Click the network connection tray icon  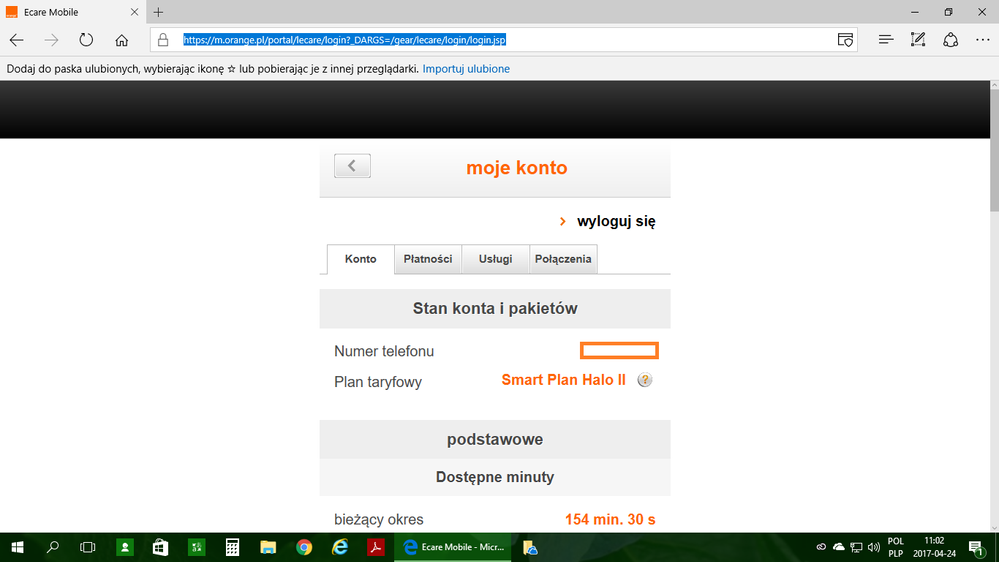pyautogui.click(x=856, y=547)
